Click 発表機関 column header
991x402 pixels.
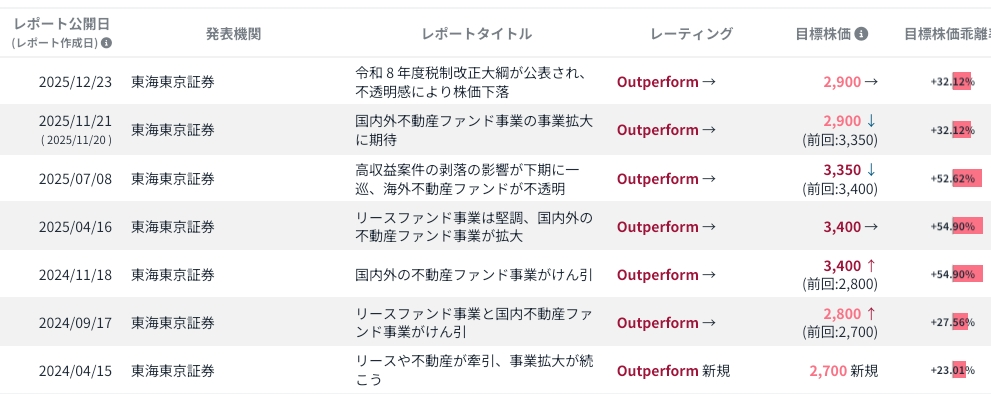pyautogui.click(x=233, y=34)
